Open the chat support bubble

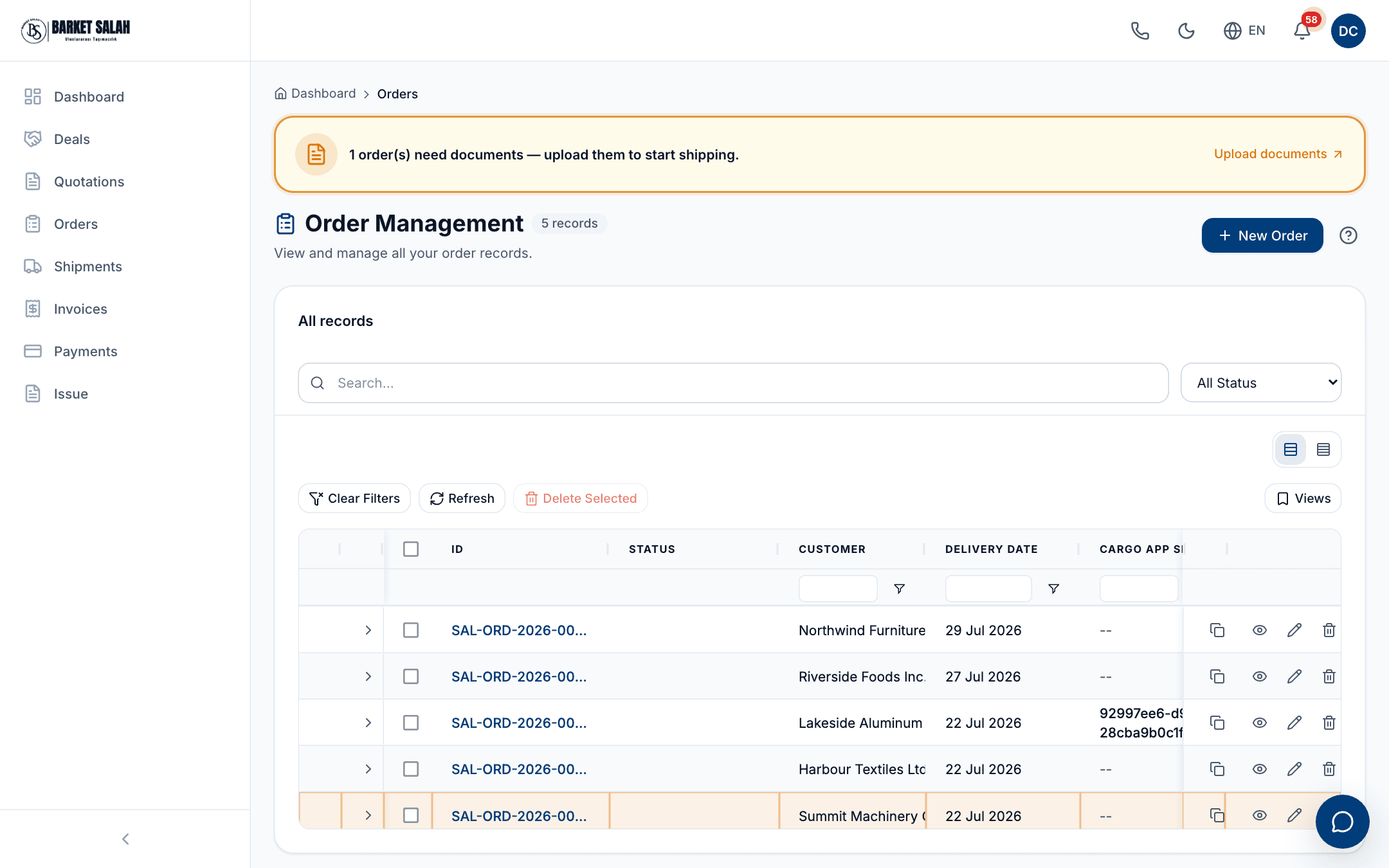(1342, 822)
